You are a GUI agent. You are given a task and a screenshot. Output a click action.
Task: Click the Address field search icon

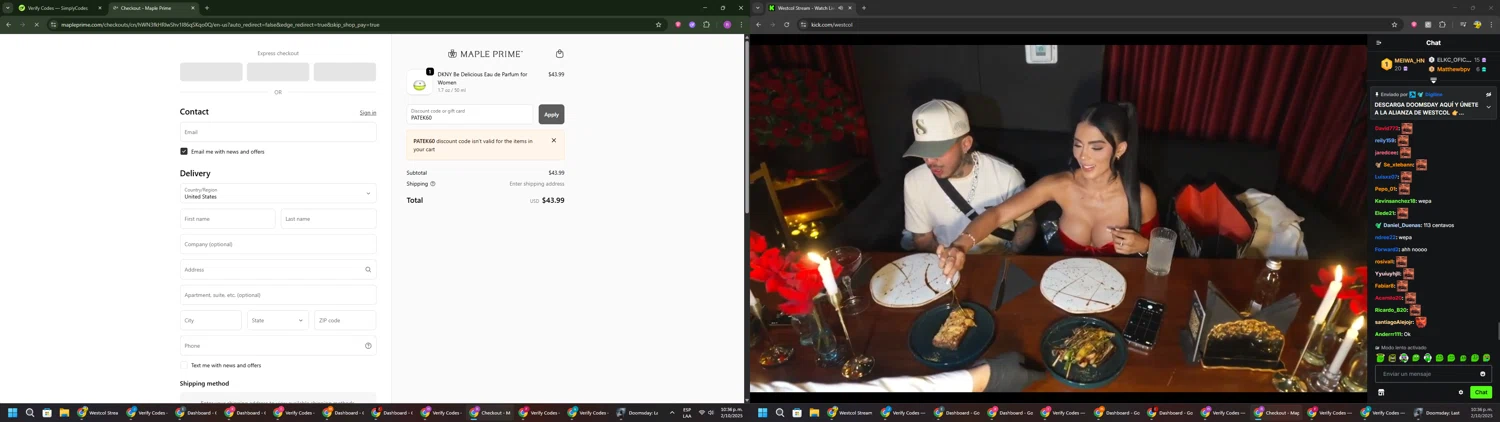click(x=368, y=270)
